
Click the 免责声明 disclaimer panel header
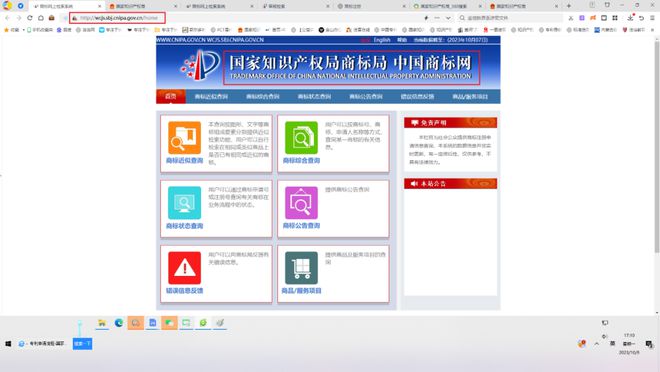tap(450, 123)
